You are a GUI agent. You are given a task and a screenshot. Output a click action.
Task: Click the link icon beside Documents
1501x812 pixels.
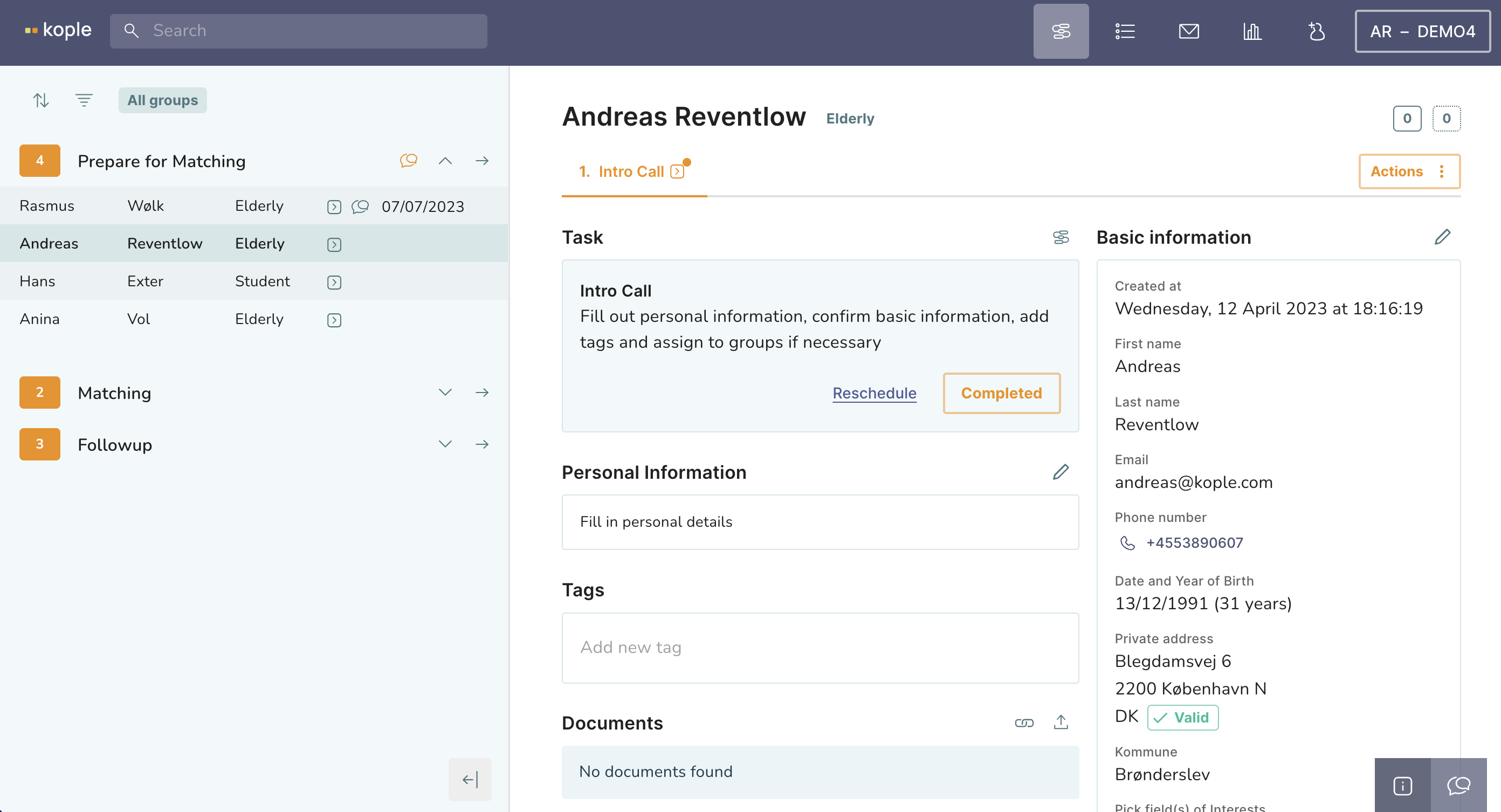1024,722
